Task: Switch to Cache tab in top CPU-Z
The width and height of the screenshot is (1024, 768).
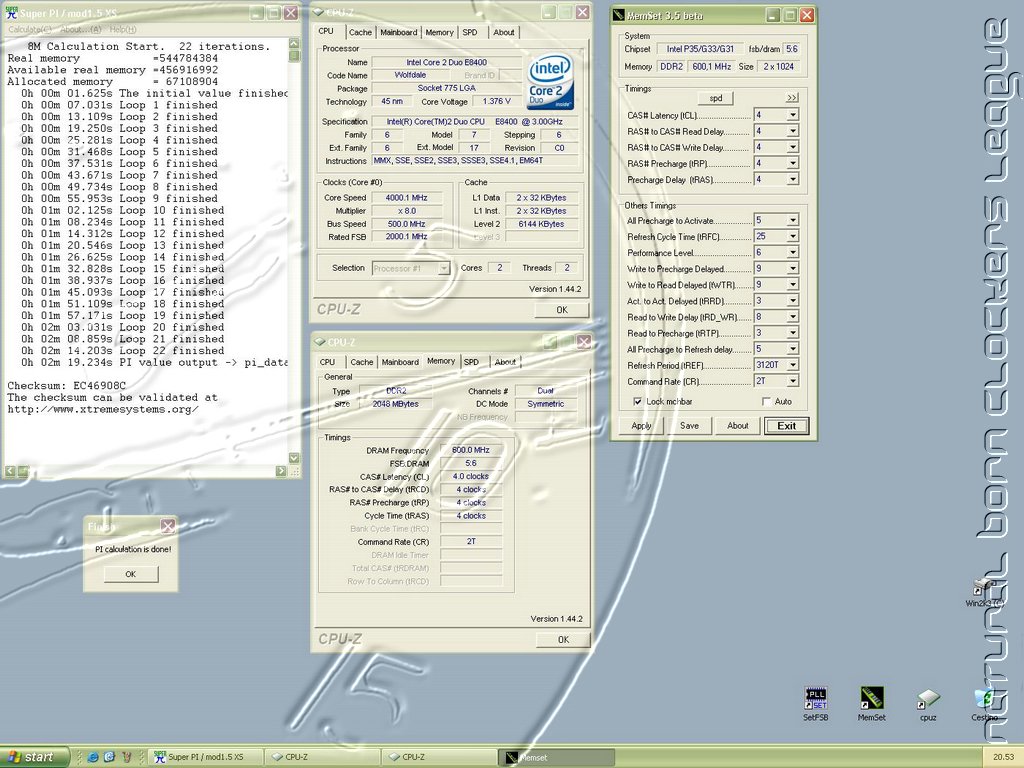Action: (360, 32)
